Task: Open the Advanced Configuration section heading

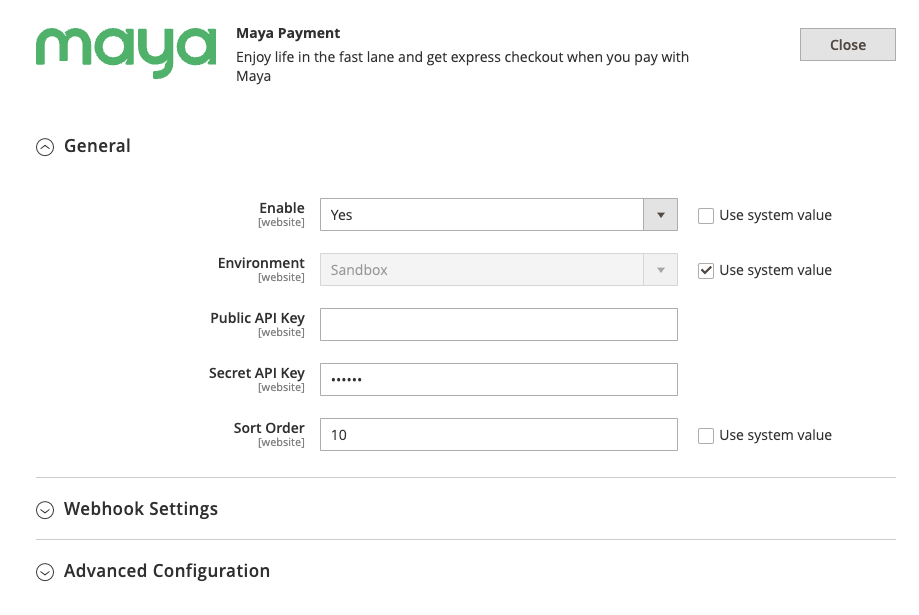Action: click(167, 571)
